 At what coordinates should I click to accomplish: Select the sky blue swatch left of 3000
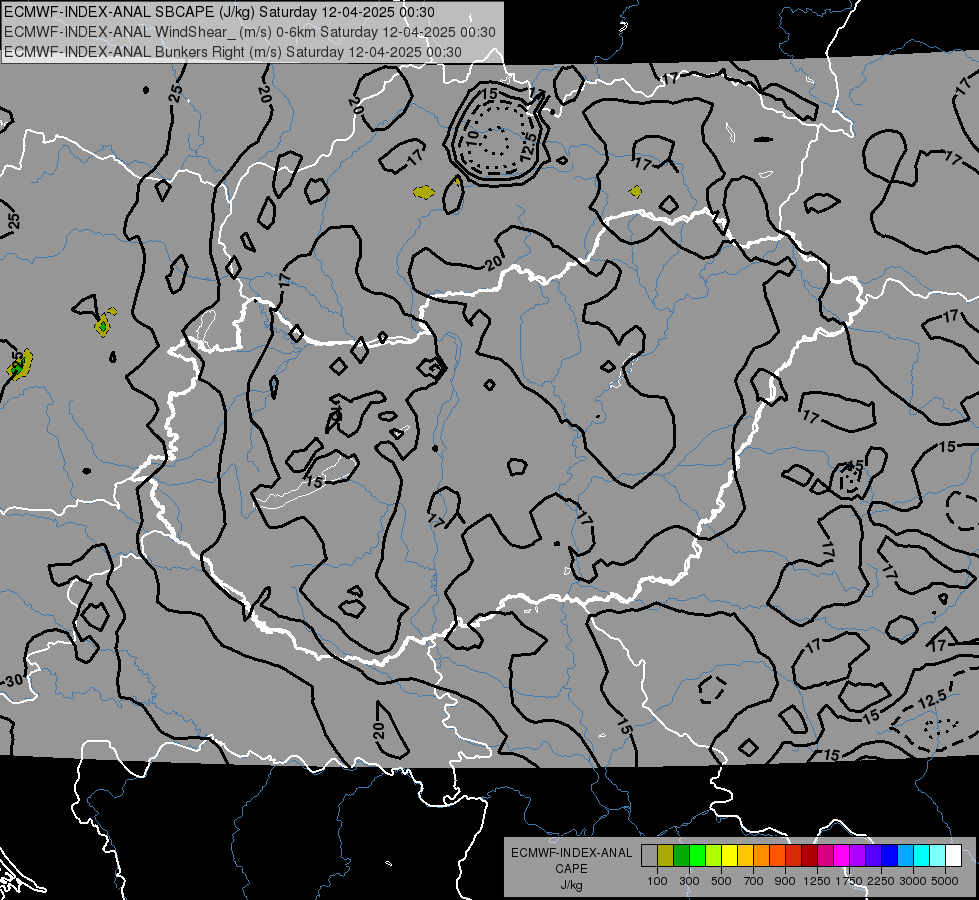coord(906,855)
